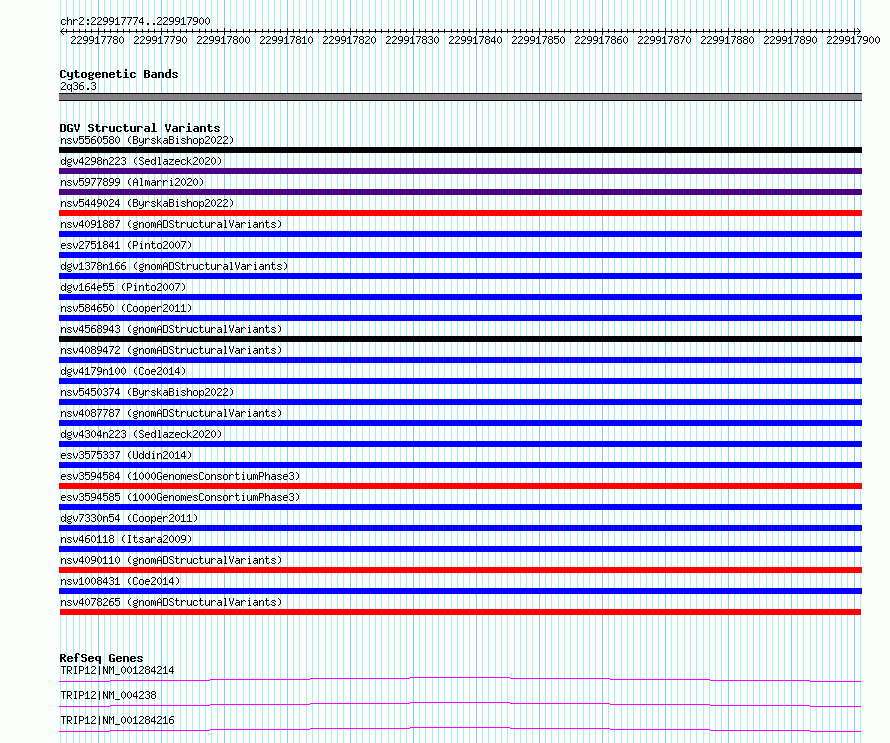Open variant nsv4568943 (gnomADStructuralVariants)
The height and width of the screenshot is (743, 890).
[171, 329]
